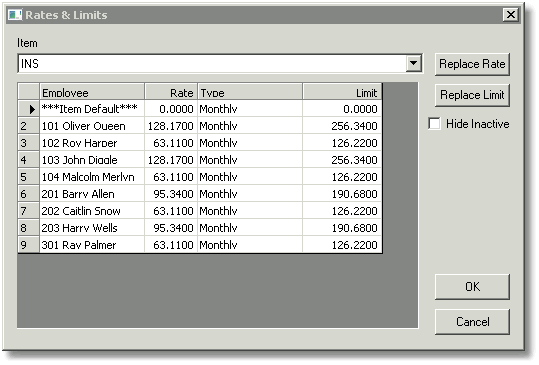Select row header number 9
The width and height of the screenshot is (539, 365).
click(29, 245)
